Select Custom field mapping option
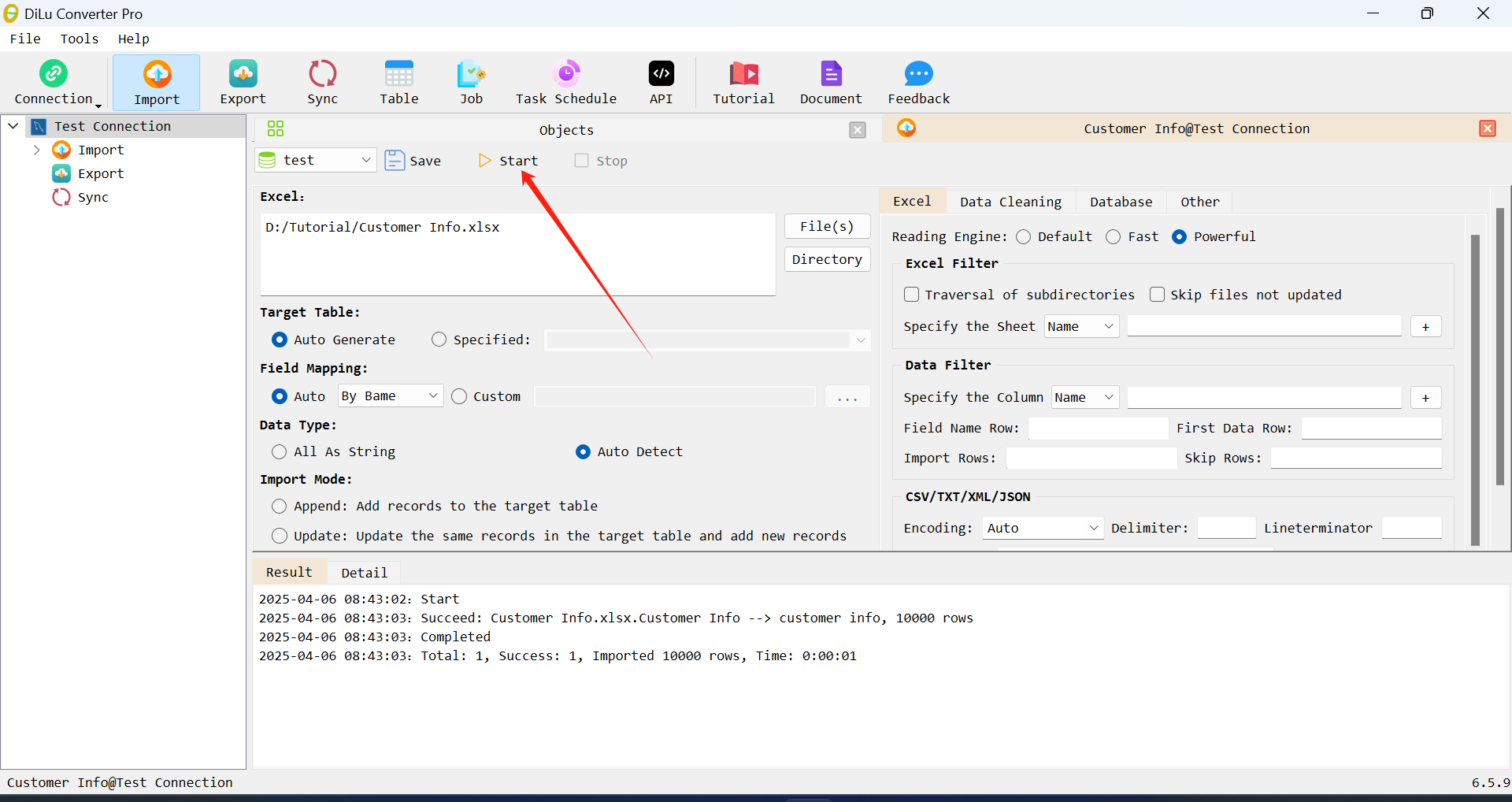The width and height of the screenshot is (1512, 802). pos(460,396)
